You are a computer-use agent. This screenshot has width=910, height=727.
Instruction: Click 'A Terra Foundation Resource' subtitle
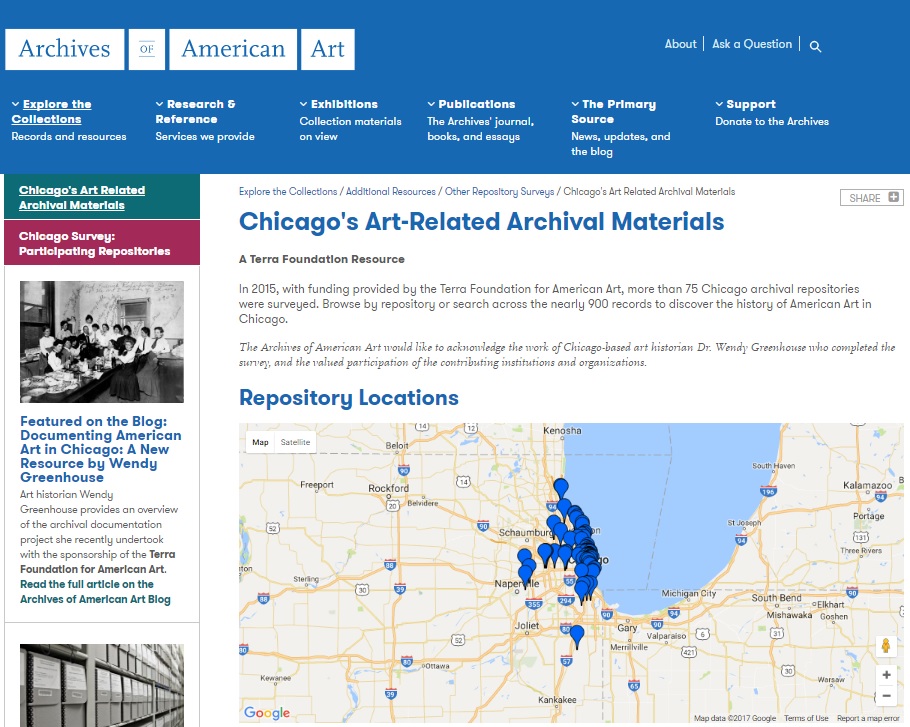coord(322,259)
